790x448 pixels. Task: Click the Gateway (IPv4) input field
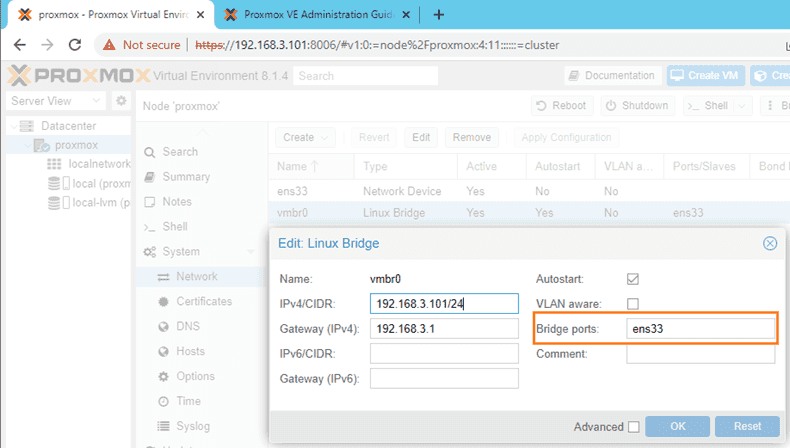click(444, 329)
